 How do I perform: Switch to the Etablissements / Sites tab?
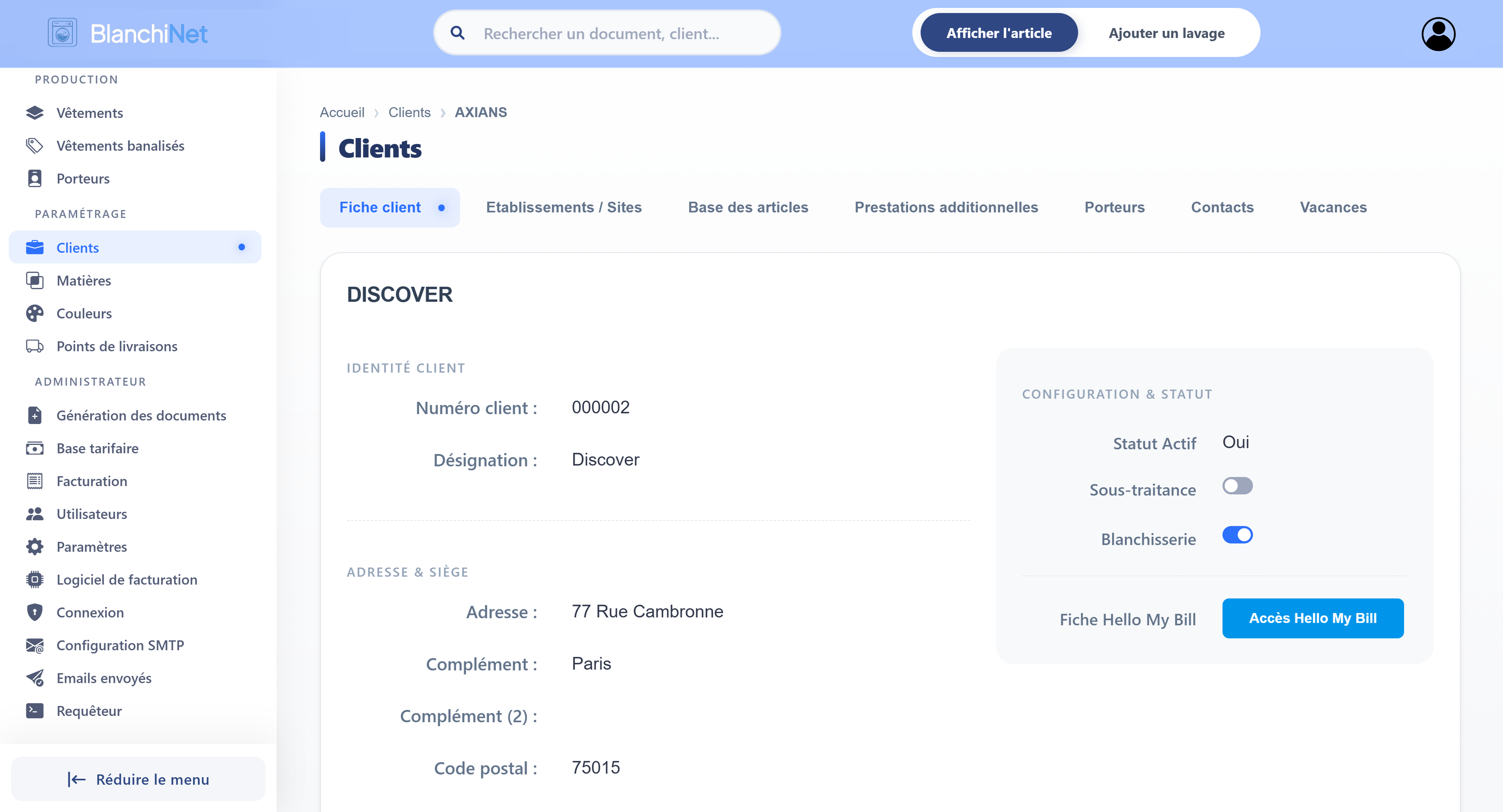point(563,207)
